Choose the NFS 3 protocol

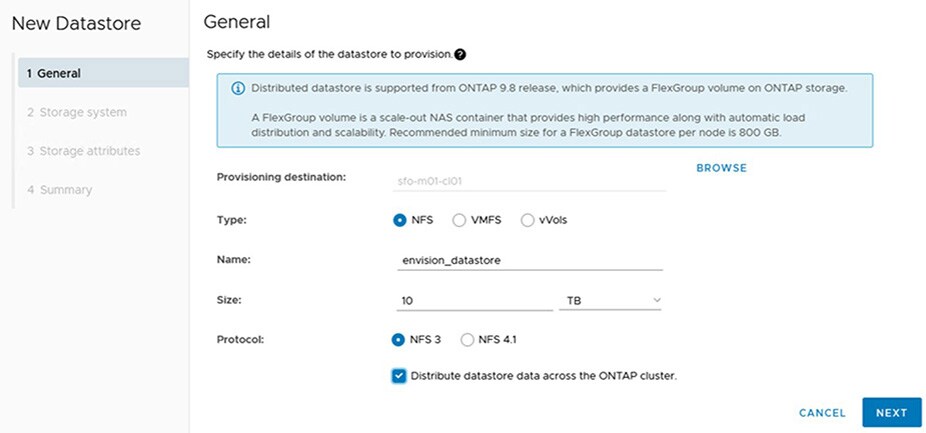tap(400, 340)
